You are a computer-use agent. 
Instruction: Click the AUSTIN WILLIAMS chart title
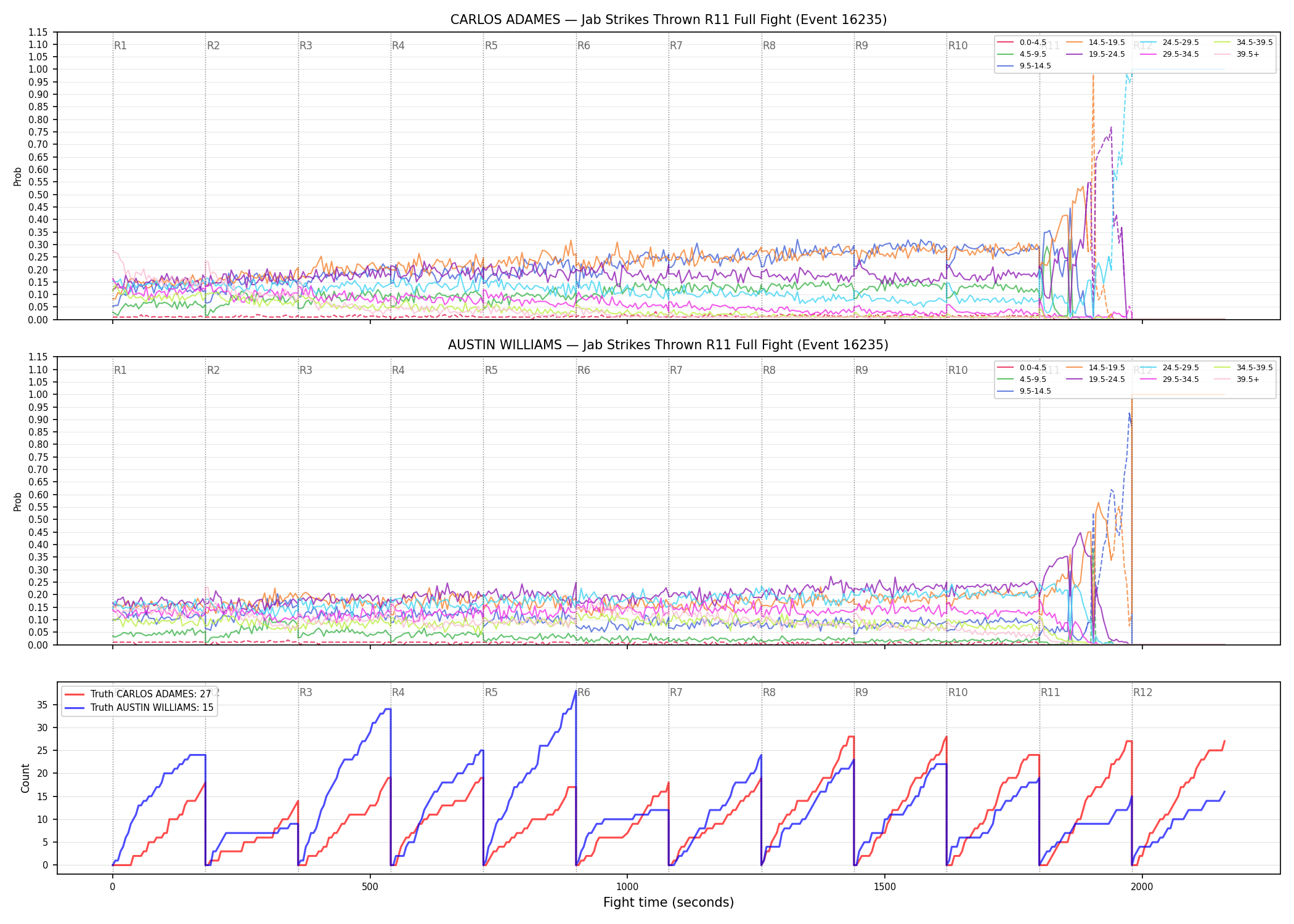point(669,345)
